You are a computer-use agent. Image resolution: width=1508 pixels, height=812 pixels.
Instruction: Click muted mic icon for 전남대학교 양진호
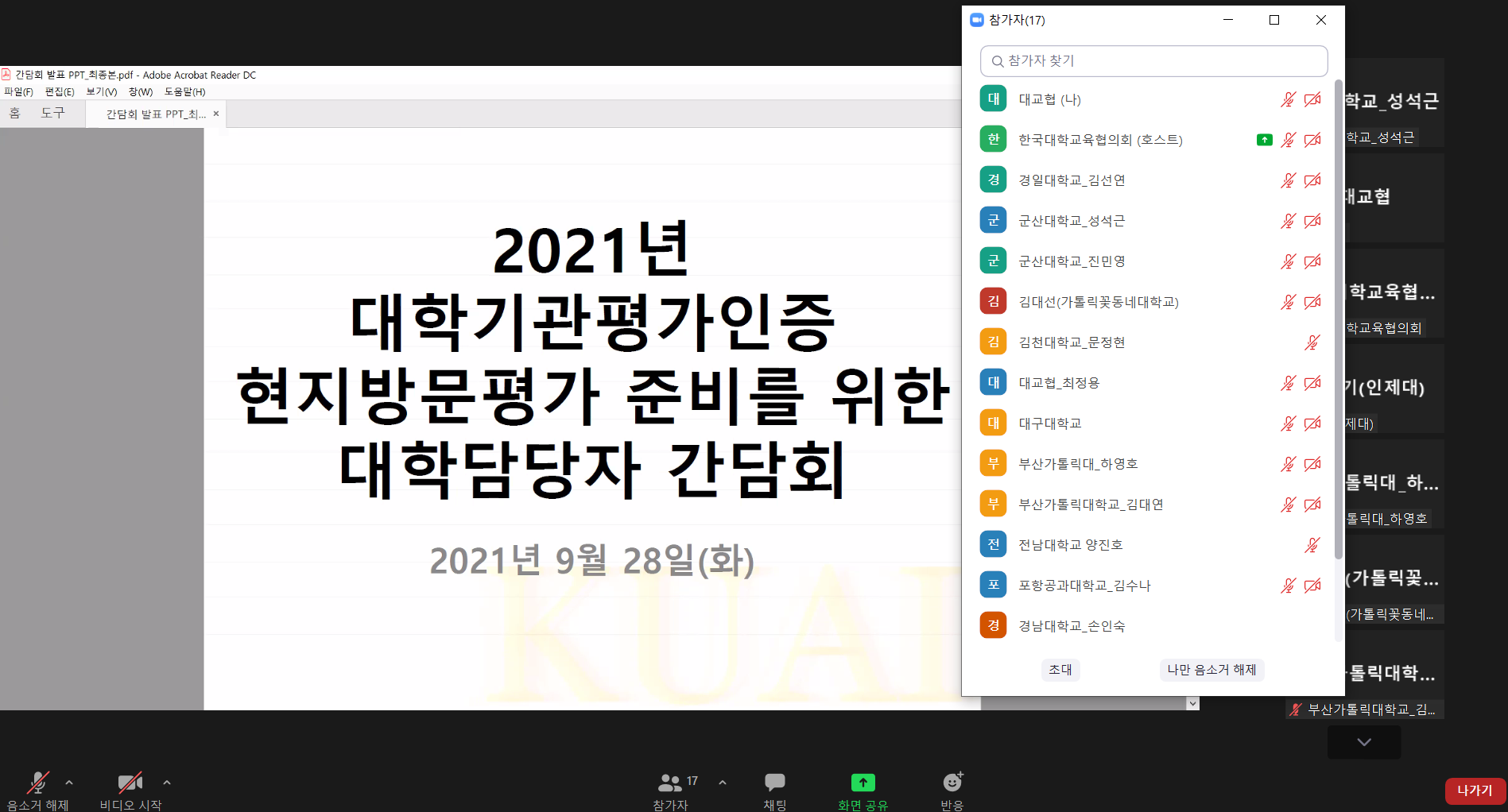pyautogui.click(x=1312, y=545)
